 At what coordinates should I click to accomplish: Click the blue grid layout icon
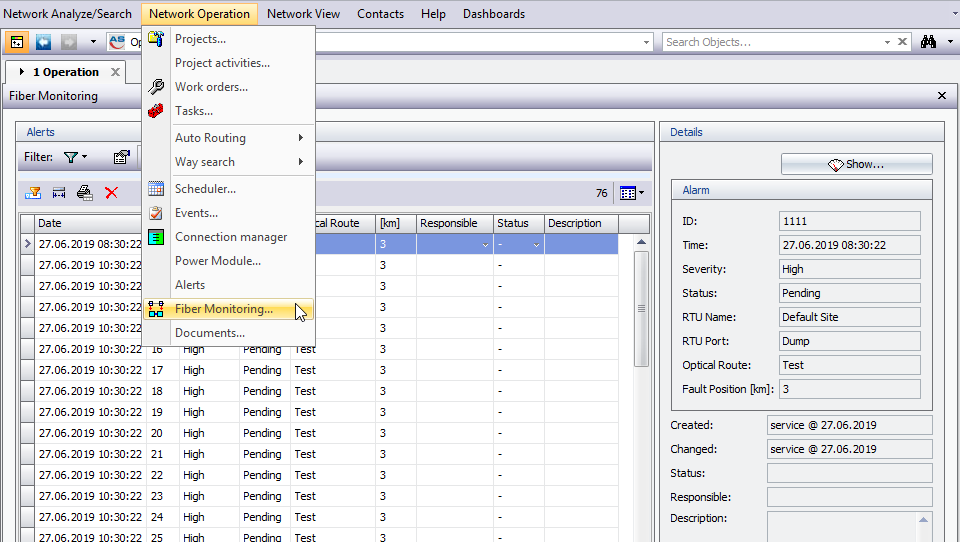tap(628, 193)
